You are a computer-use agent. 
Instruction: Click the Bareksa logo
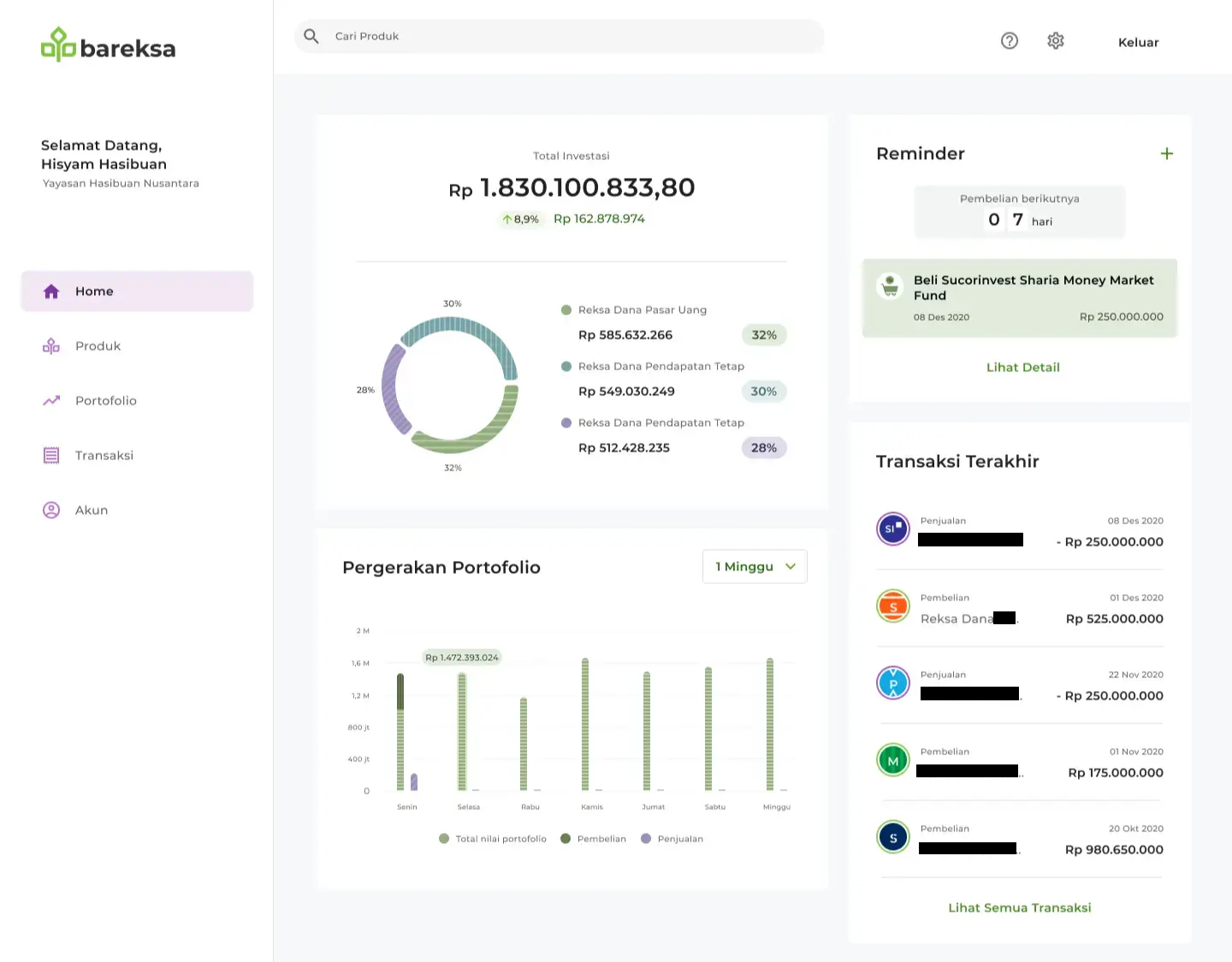108,44
